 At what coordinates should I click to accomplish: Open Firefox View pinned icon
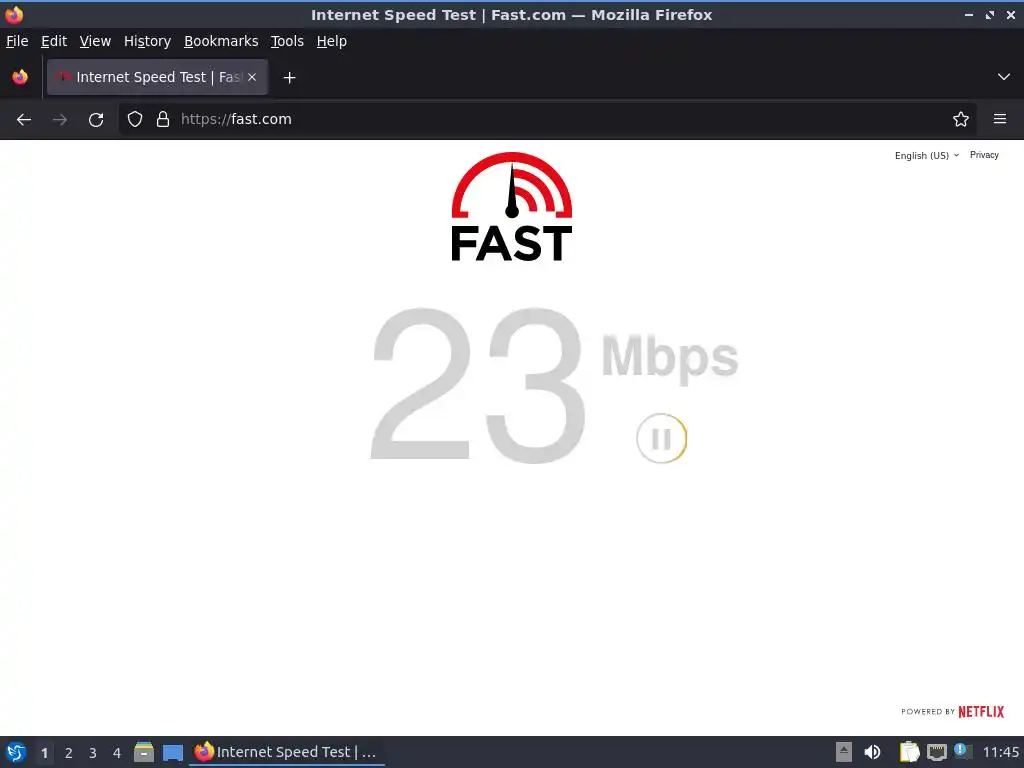point(20,77)
